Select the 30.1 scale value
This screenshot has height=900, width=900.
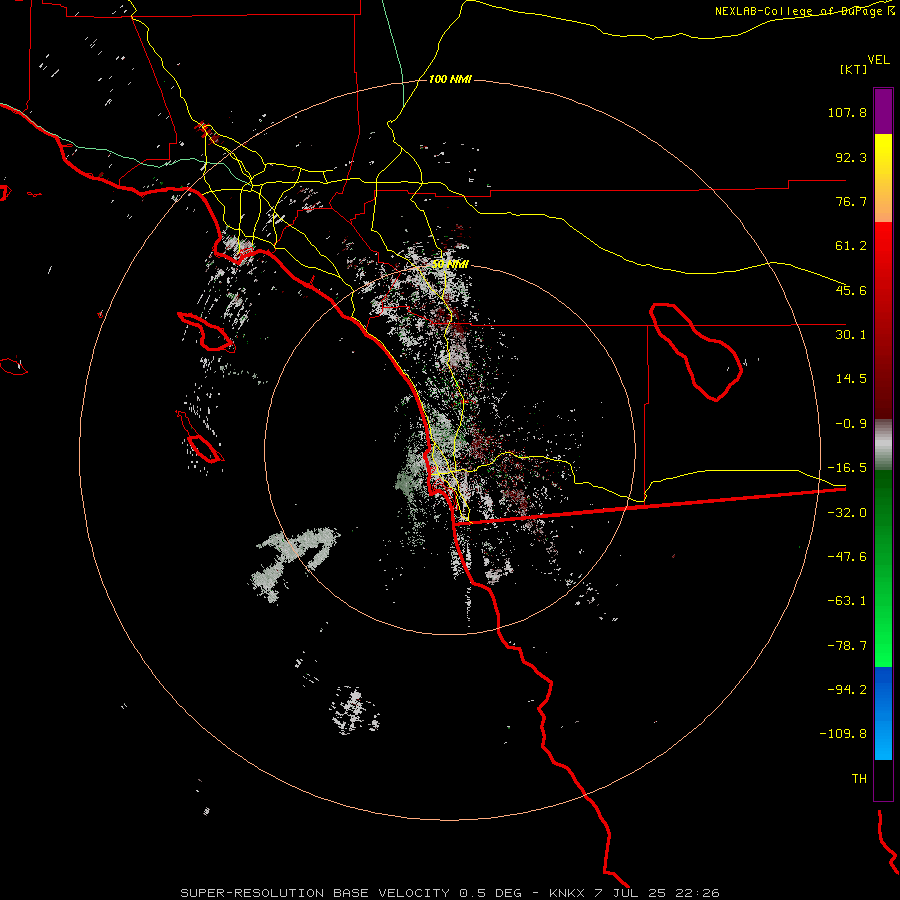pos(851,335)
